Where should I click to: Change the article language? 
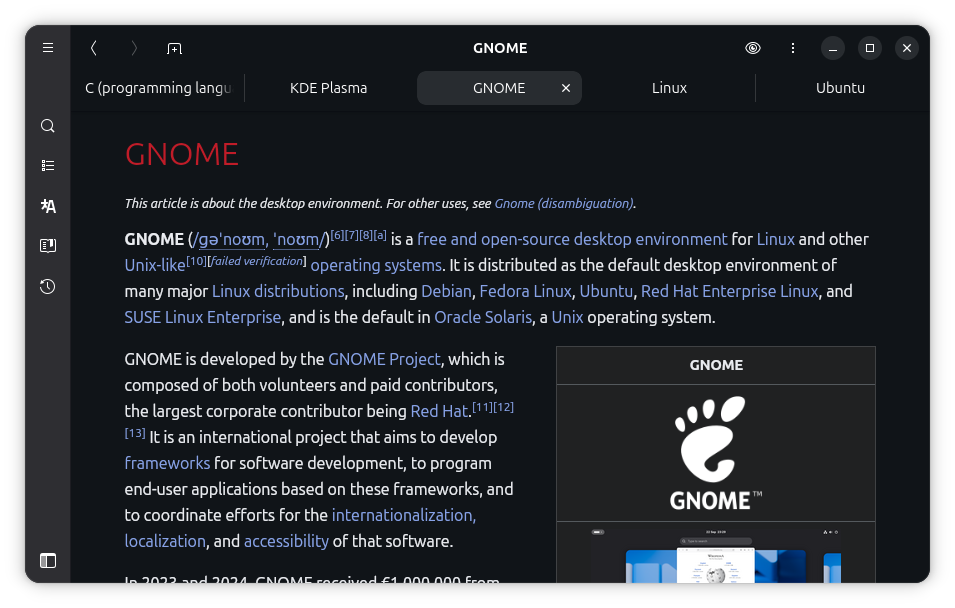coord(47,205)
